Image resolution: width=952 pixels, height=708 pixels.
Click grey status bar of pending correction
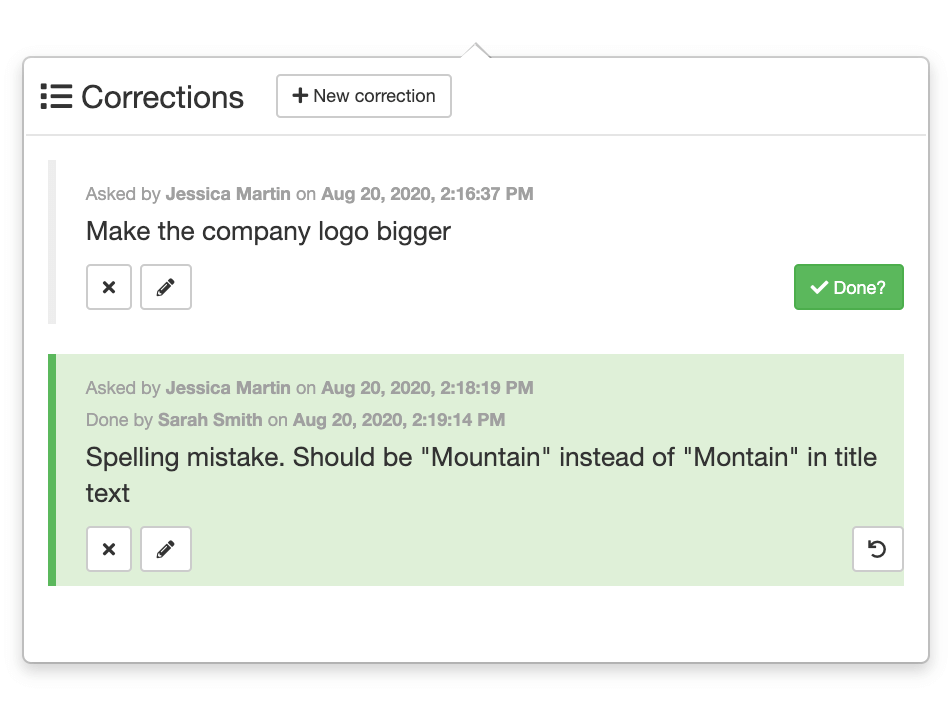[52, 242]
